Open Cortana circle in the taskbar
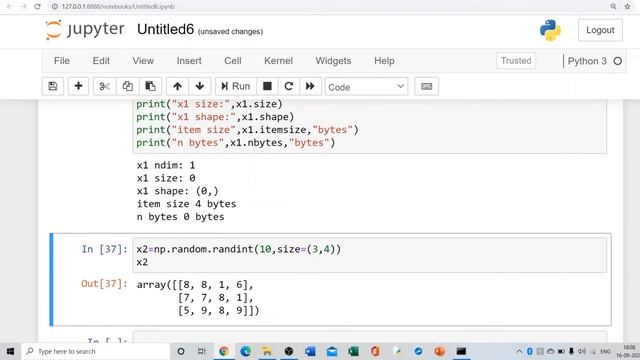This screenshot has height=360, width=640. click(x=181, y=351)
